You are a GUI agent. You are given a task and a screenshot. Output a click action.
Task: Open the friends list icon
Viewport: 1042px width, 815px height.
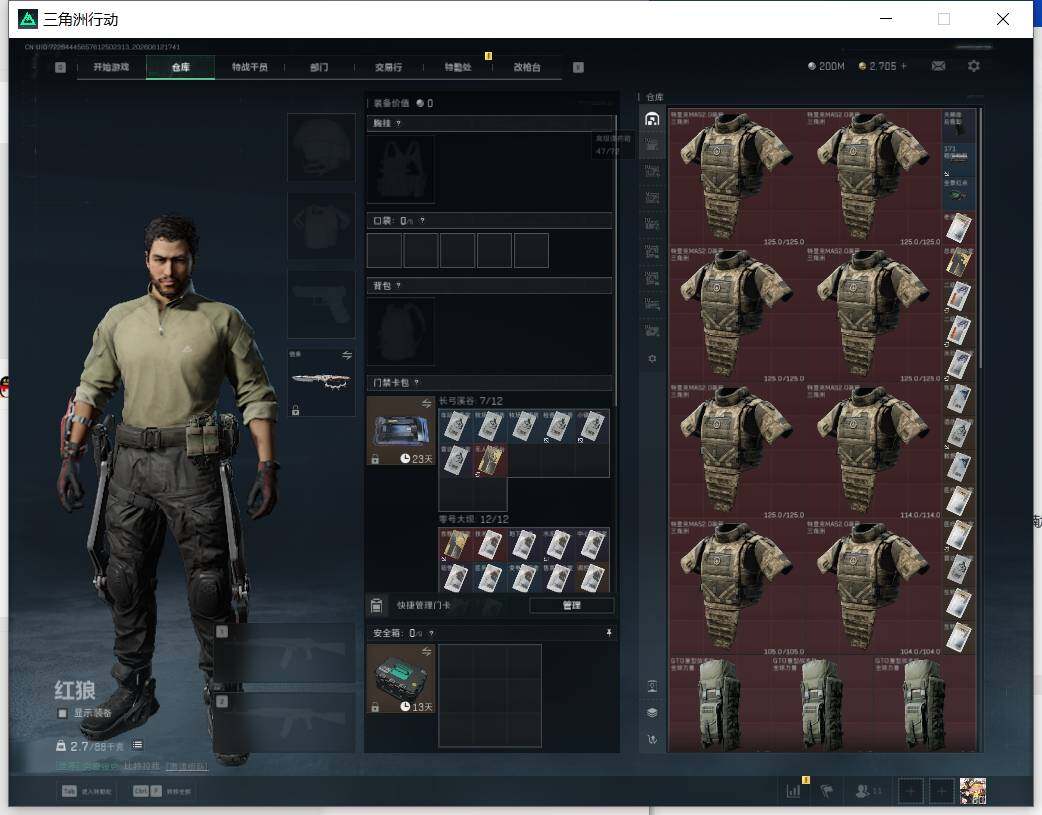pyautogui.click(x=863, y=790)
